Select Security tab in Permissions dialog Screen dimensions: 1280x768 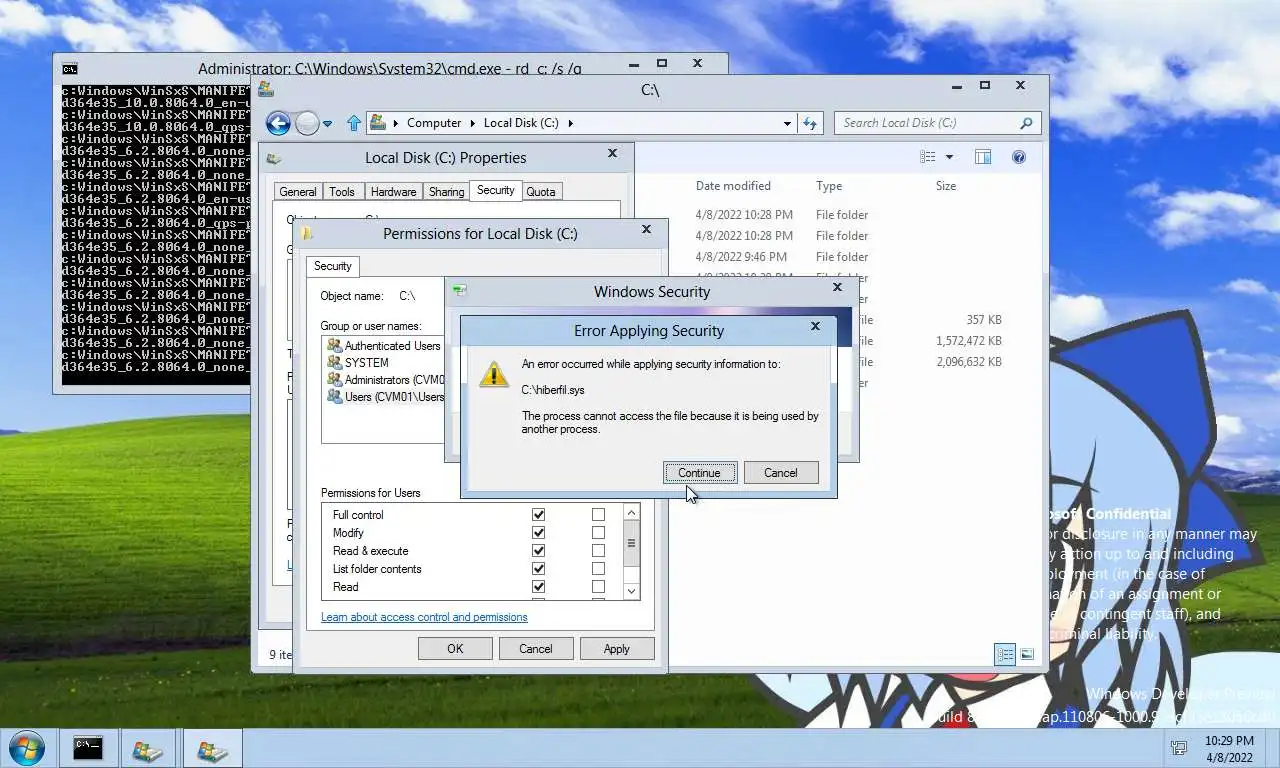click(333, 266)
